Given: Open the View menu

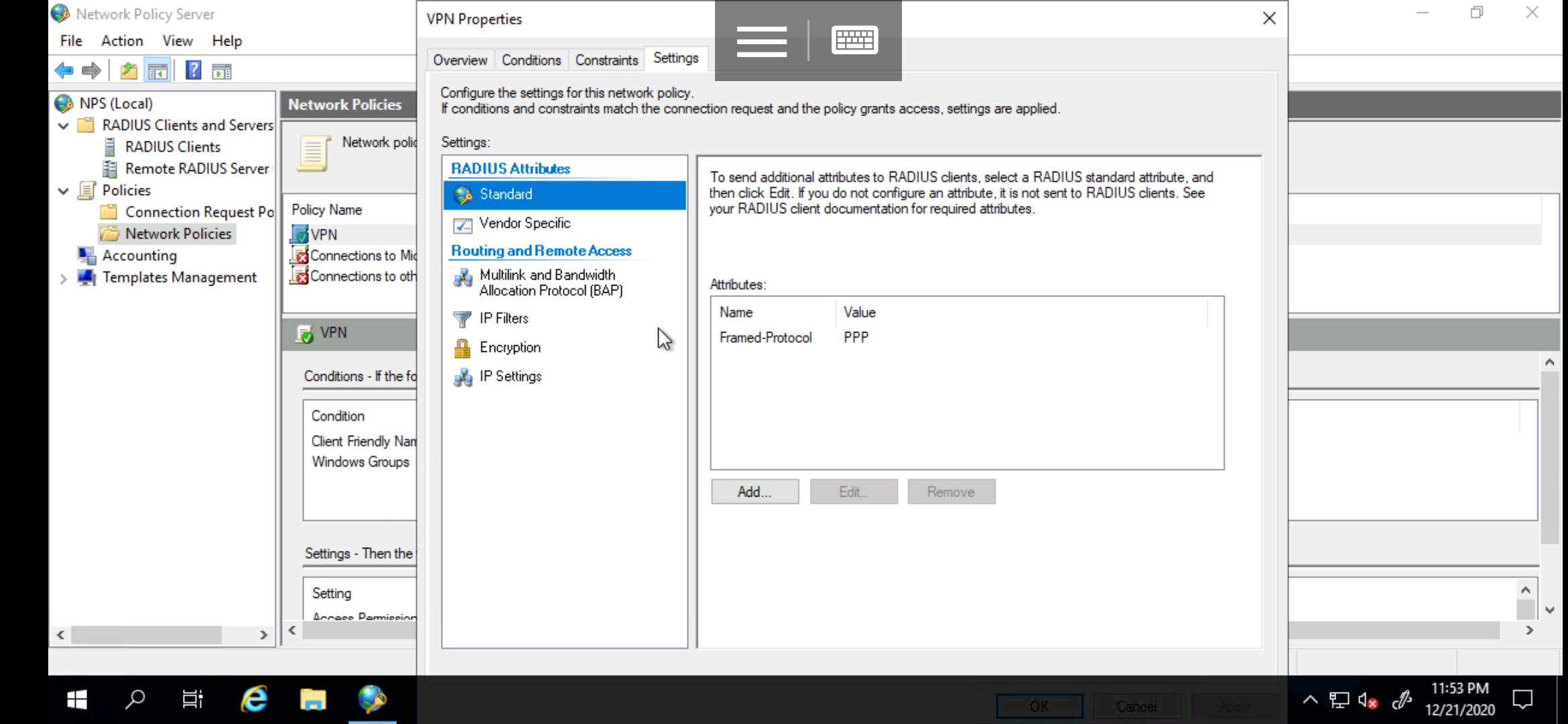Looking at the screenshot, I should point(178,41).
